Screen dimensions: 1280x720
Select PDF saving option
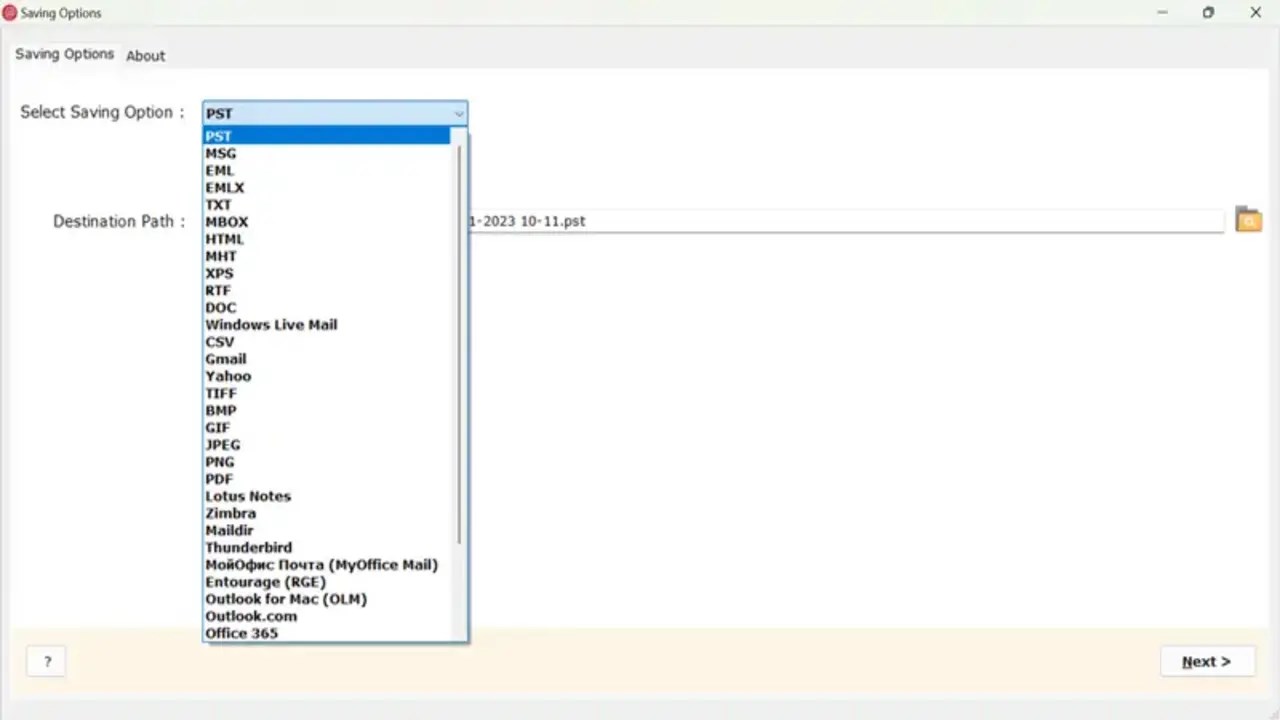pyautogui.click(x=327, y=478)
